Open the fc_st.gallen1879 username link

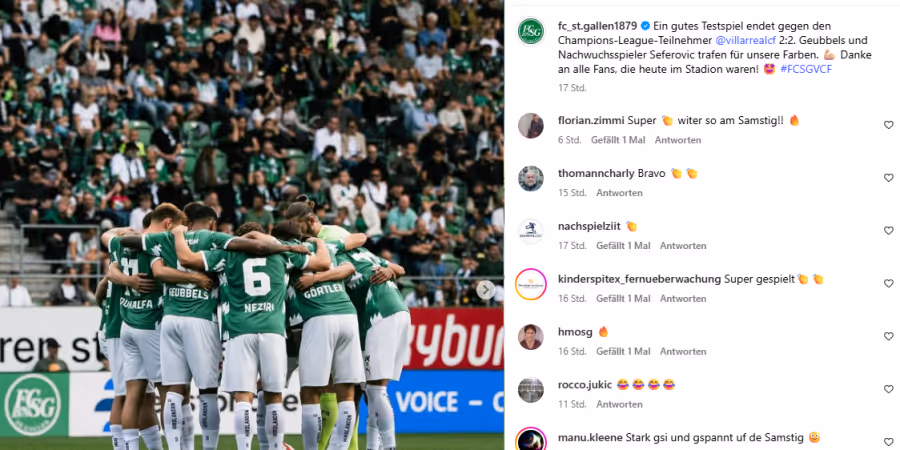pos(598,26)
